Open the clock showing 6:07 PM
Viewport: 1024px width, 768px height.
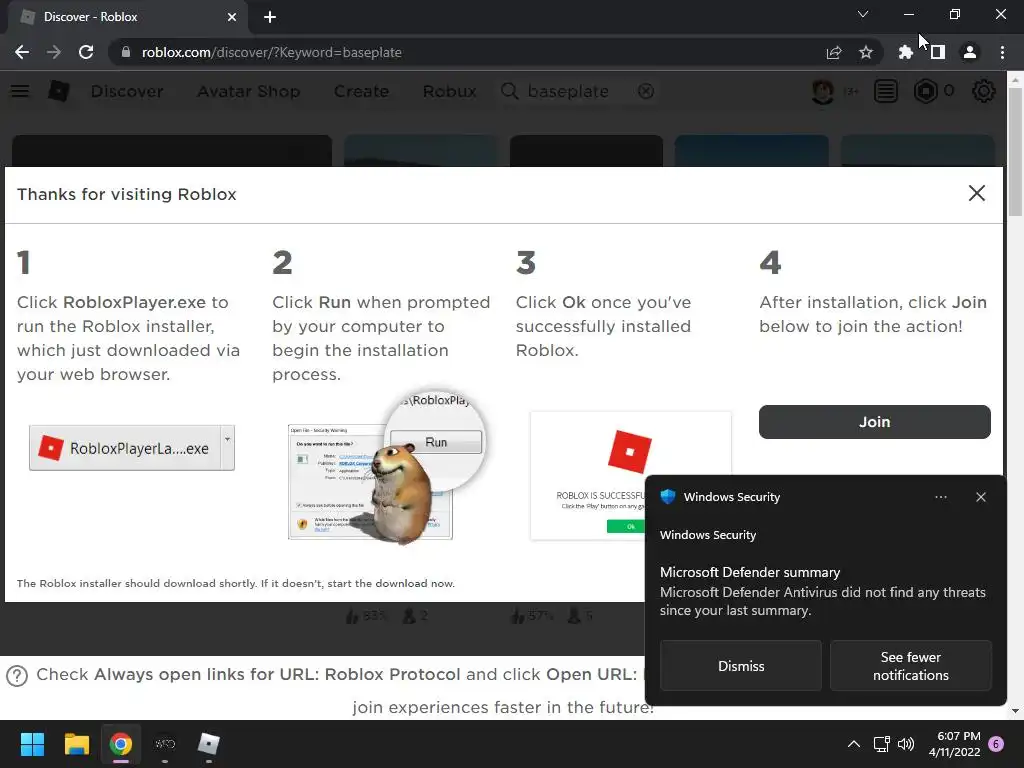point(954,744)
